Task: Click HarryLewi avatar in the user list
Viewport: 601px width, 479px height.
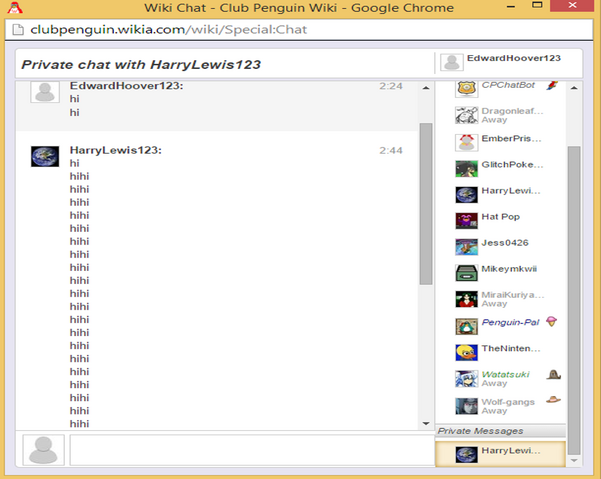Action: click(x=466, y=195)
